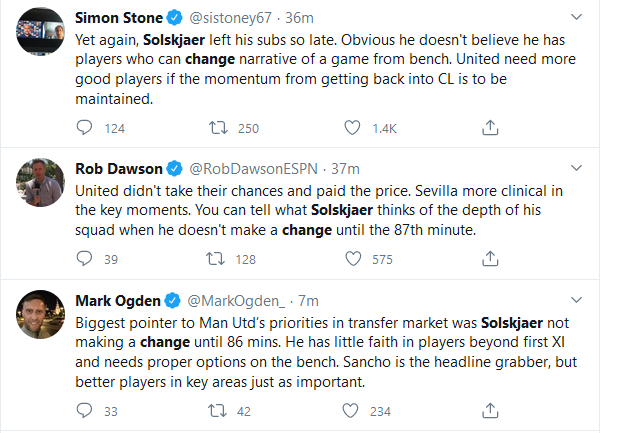Open Simon Stone's profile name link
Screen dimensions: 617x433
(x=118, y=18)
